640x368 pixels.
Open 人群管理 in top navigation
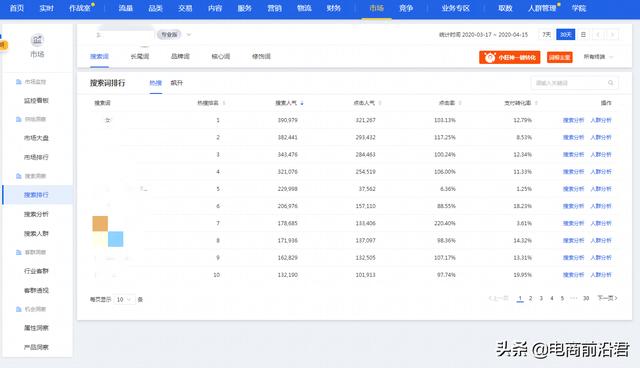point(542,8)
